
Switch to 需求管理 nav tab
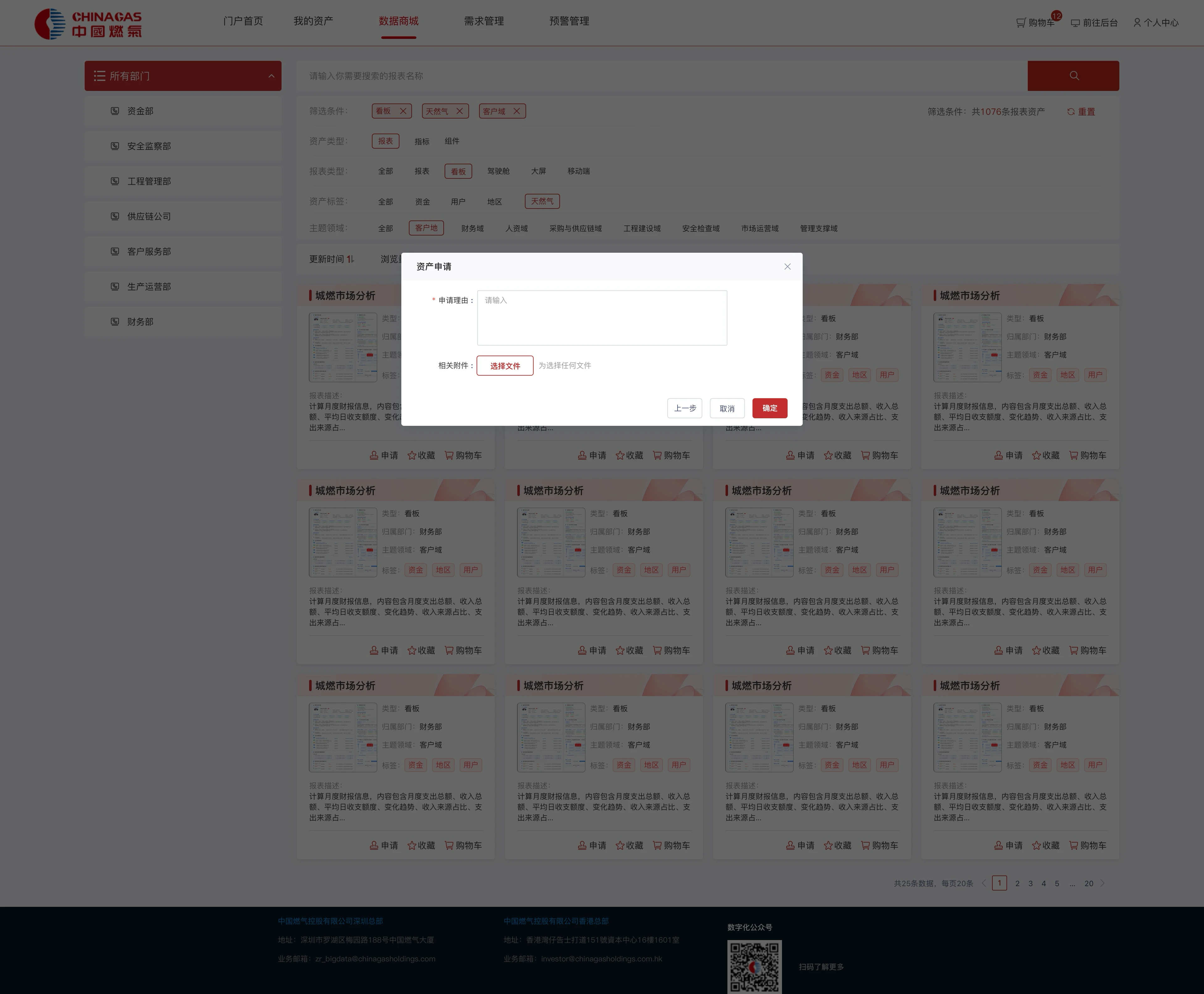[484, 21]
